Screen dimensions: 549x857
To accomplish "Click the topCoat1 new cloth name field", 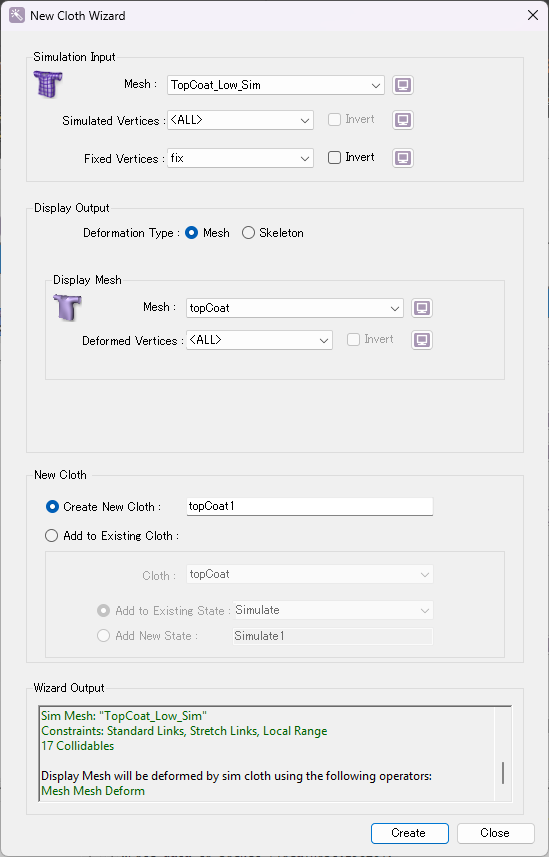I will (x=309, y=506).
